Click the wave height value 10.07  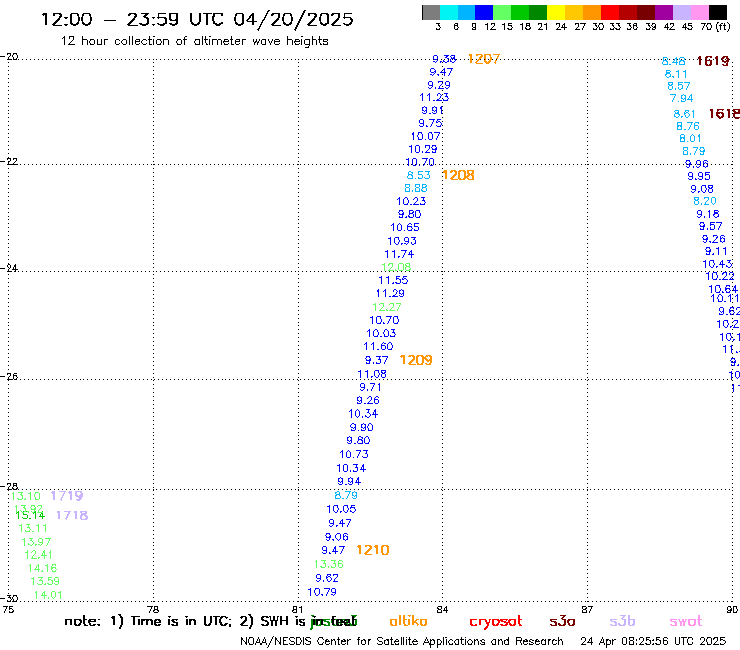click(425, 136)
